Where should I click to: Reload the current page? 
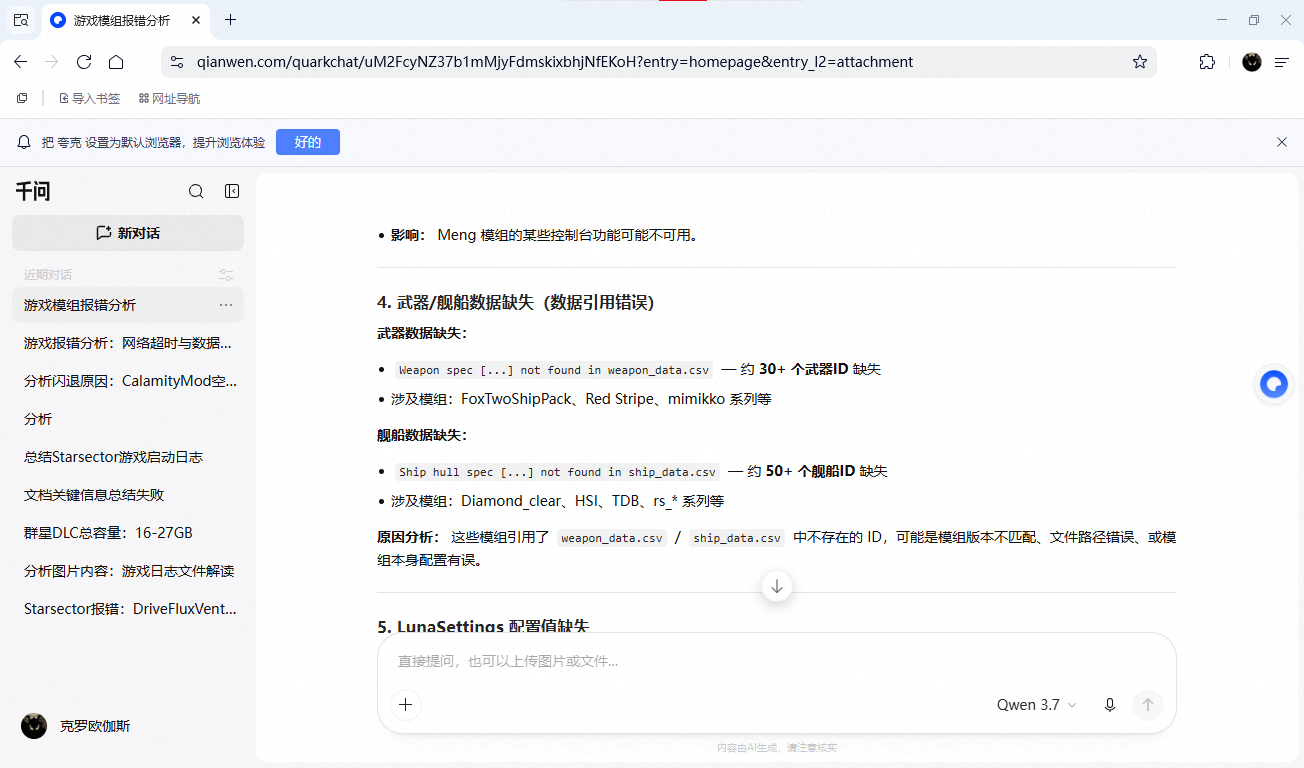tap(84, 62)
